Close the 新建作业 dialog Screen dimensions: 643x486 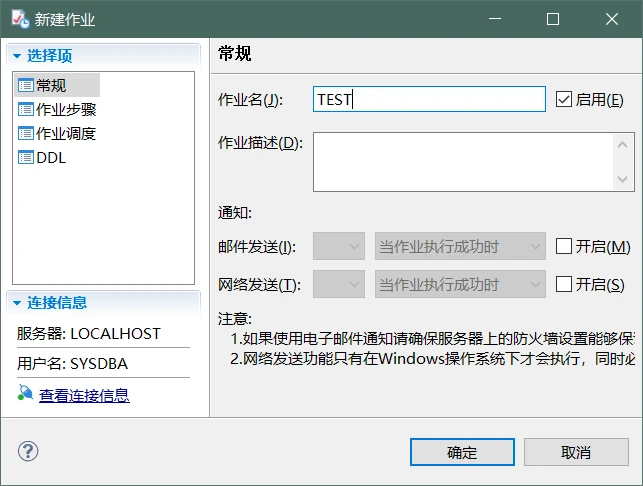pos(612,19)
